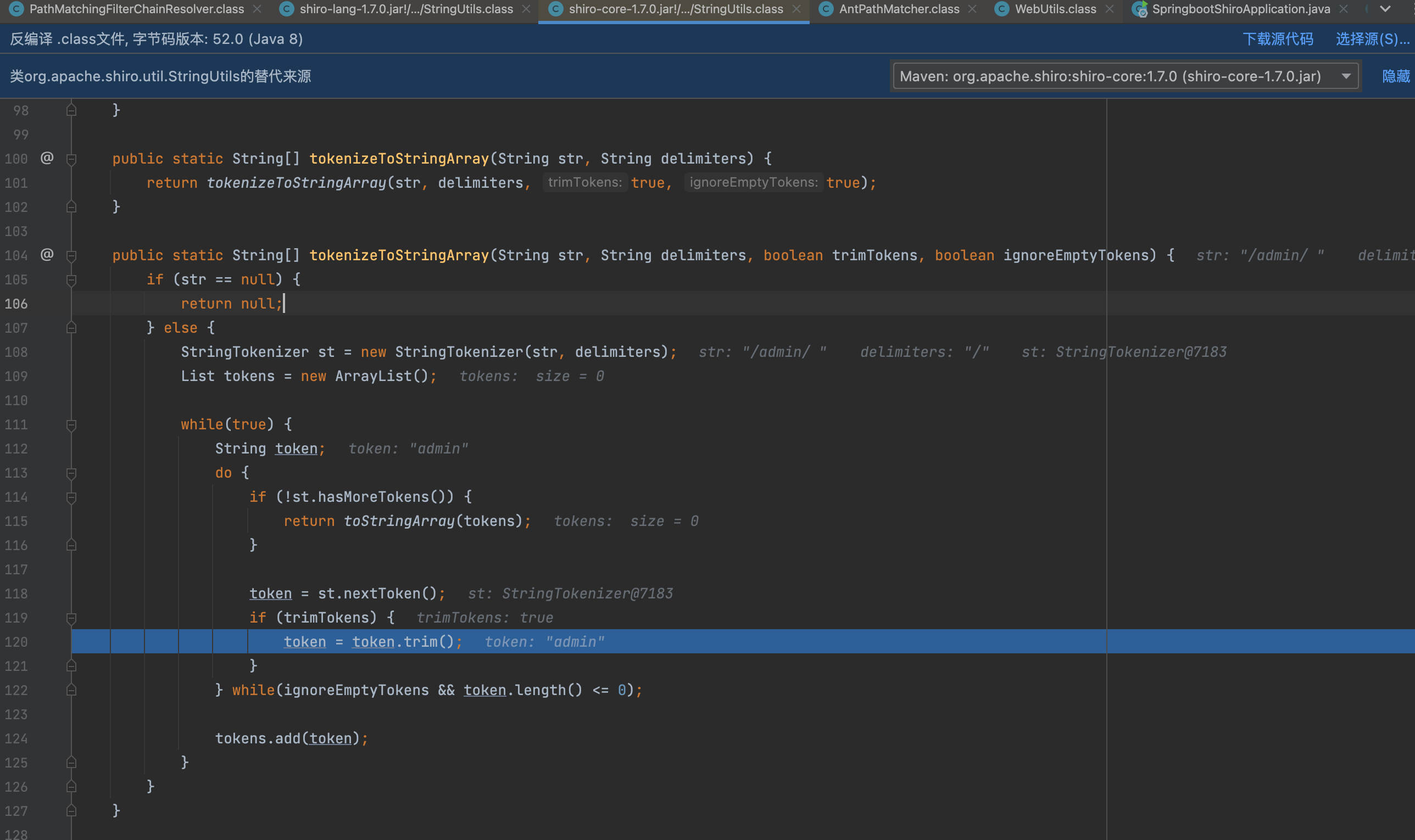Viewport: 1415px width, 840px height.
Task: Click override gutter icon on line 100
Action: 47,158
